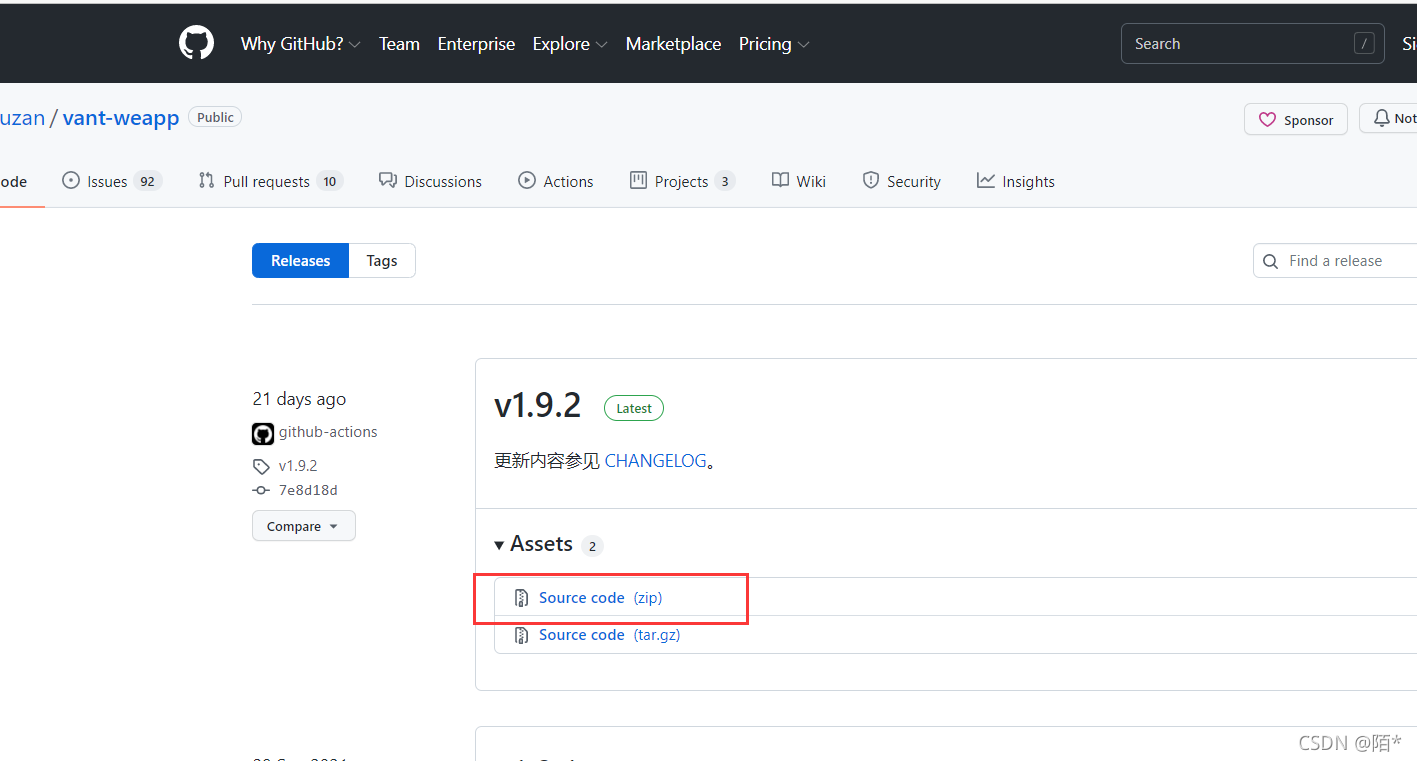
Task: Click the Projects board icon
Action: (638, 180)
